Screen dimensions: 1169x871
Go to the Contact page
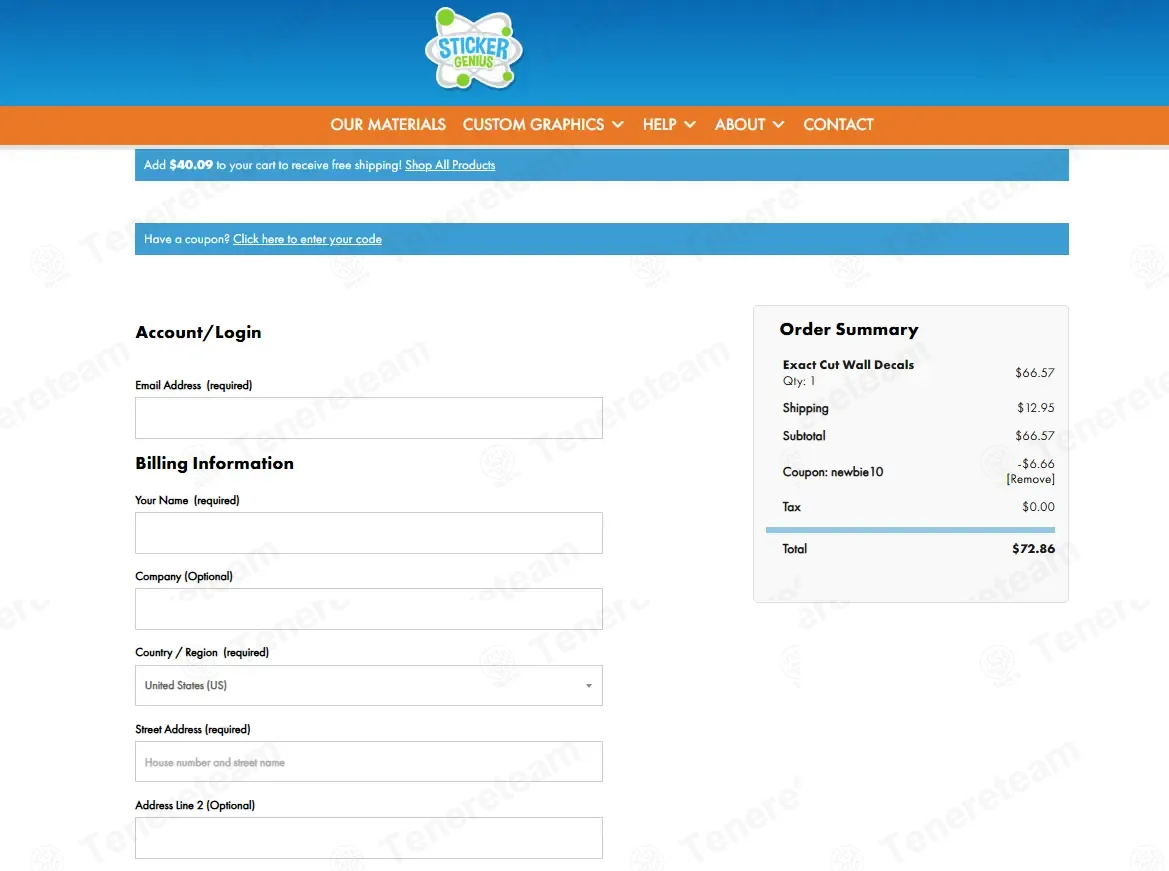pos(838,125)
